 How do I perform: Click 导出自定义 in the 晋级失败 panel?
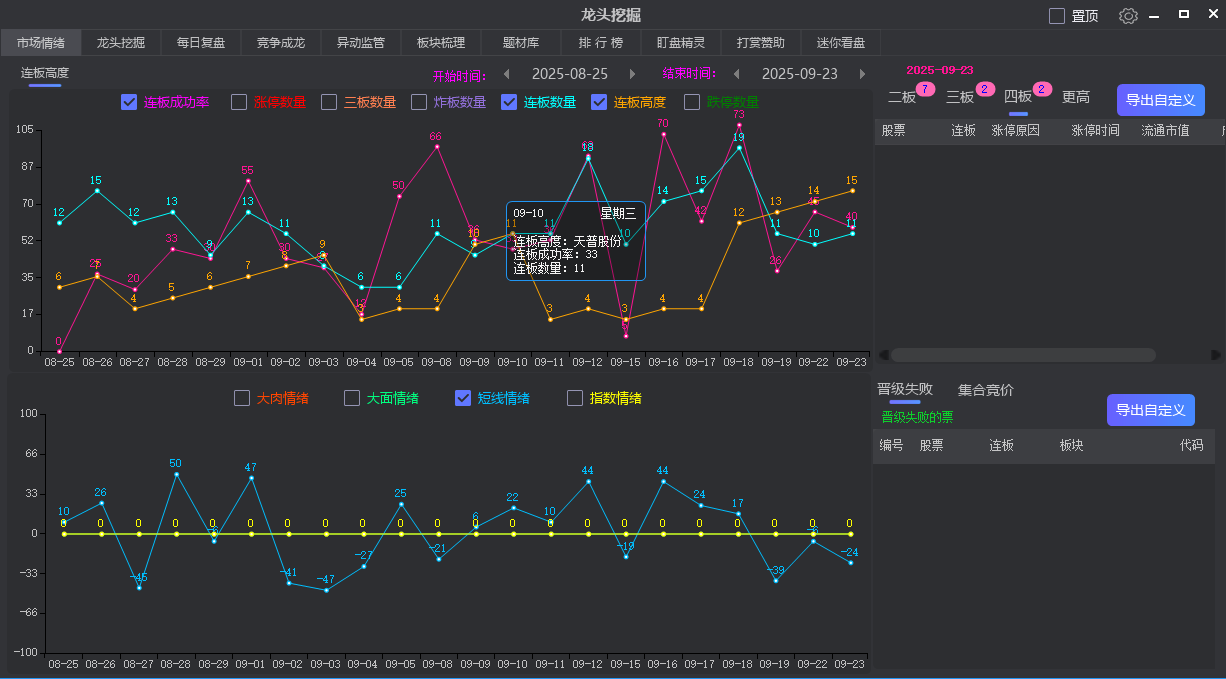[1150, 410]
